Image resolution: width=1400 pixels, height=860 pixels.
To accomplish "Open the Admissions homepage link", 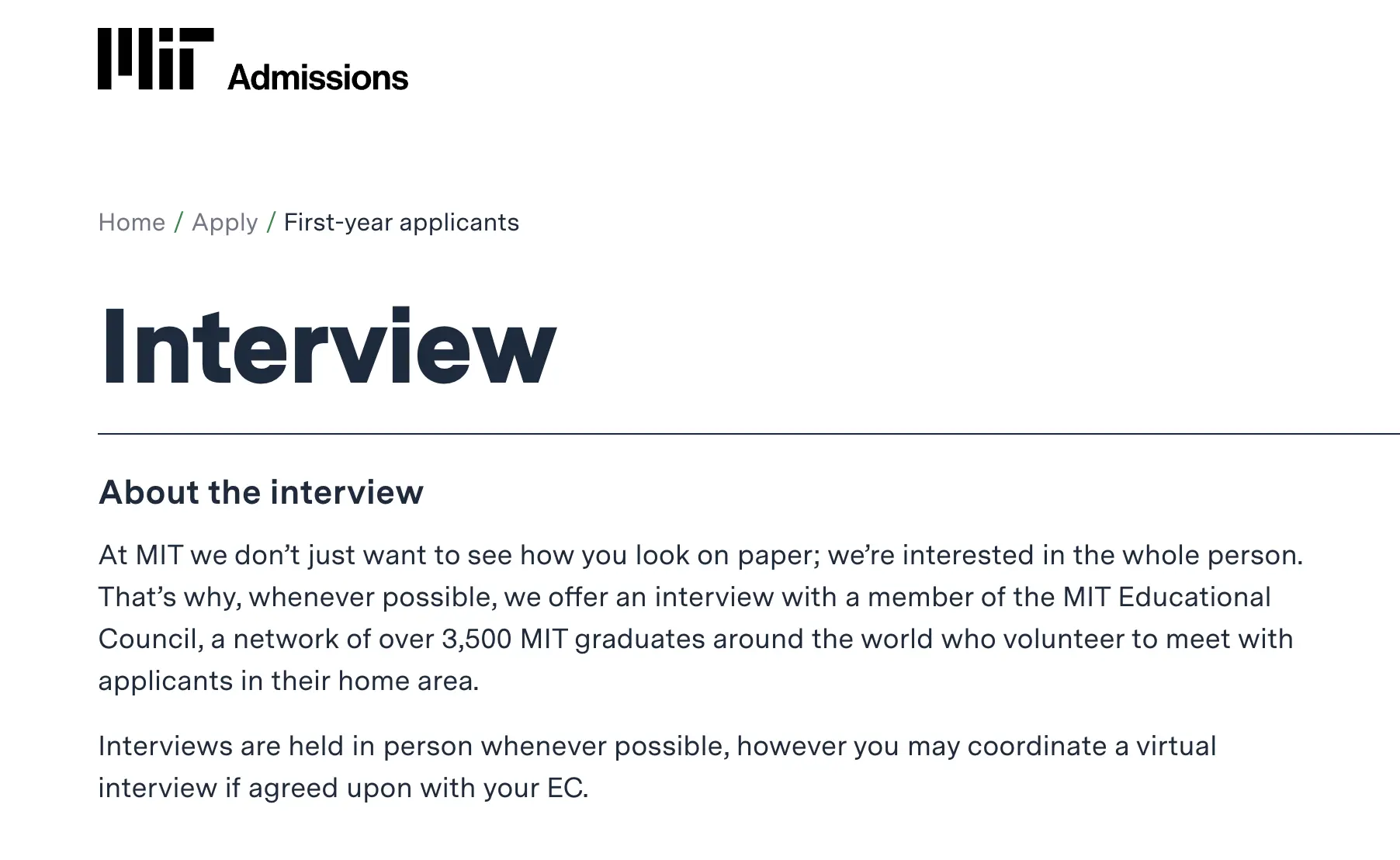I will coord(317,78).
